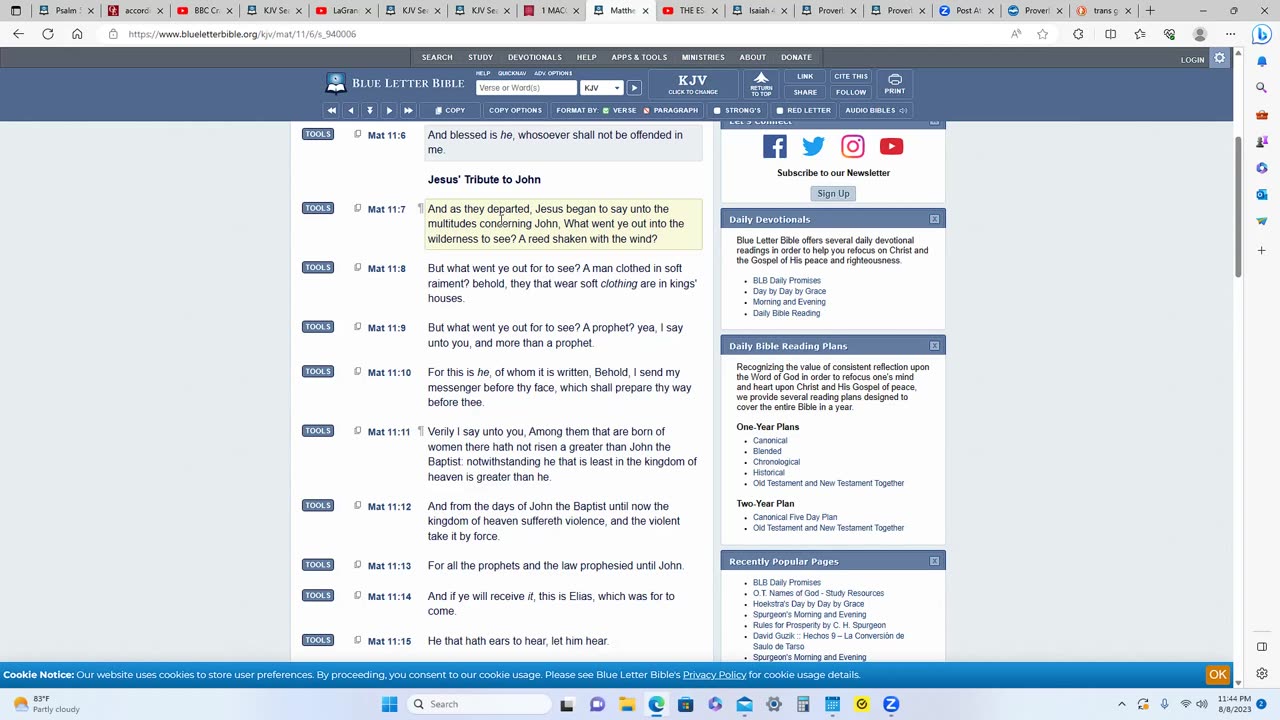
Task: Open site settings gear beside Login
Action: [x=1219, y=59]
